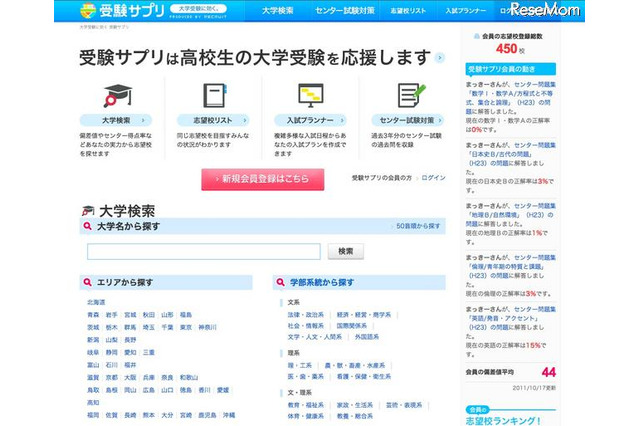The width and height of the screenshot is (640, 426).
Task: Select the 大阪 area link
Action: coord(130,377)
